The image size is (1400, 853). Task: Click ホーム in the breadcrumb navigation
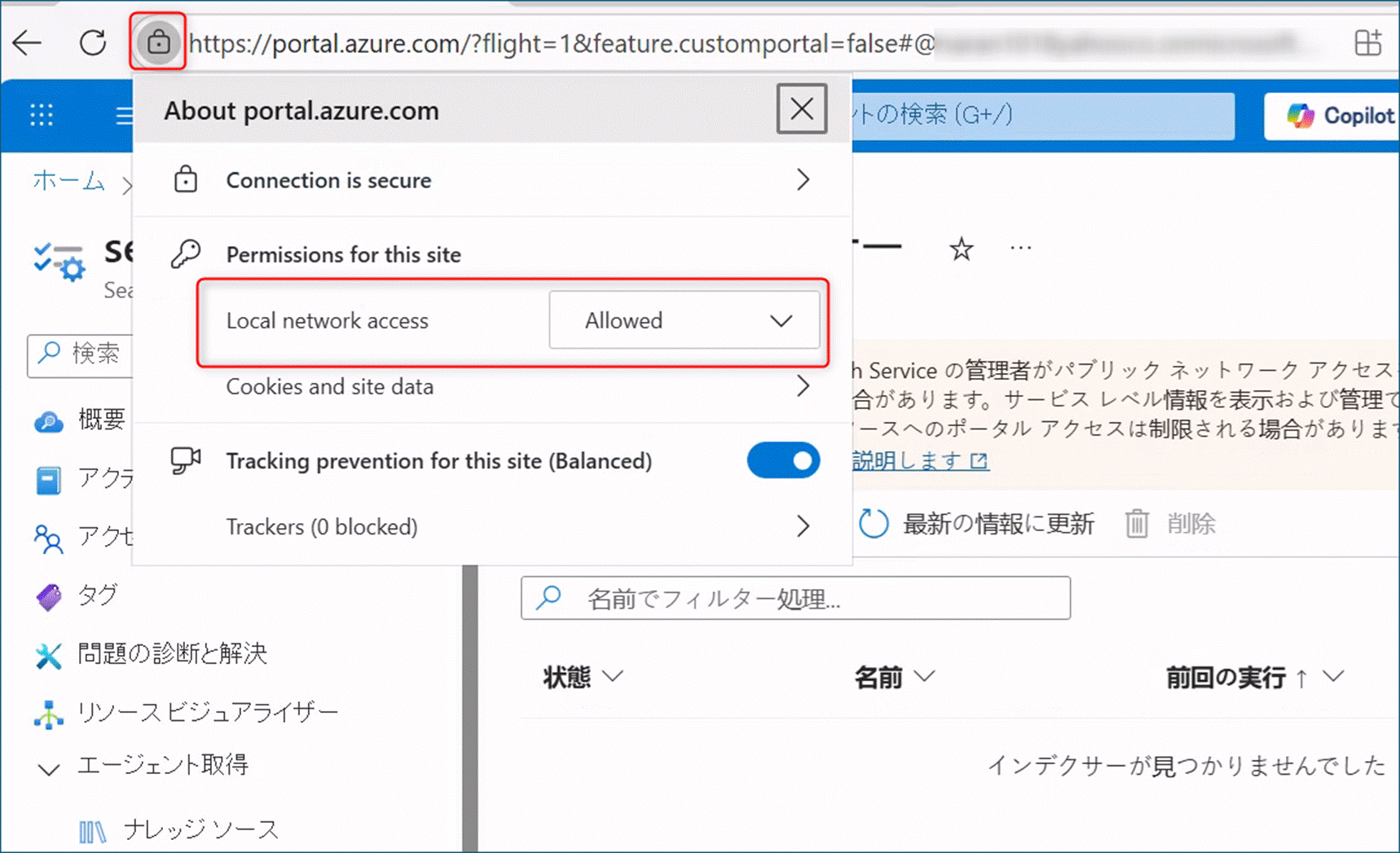coord(68,182)
